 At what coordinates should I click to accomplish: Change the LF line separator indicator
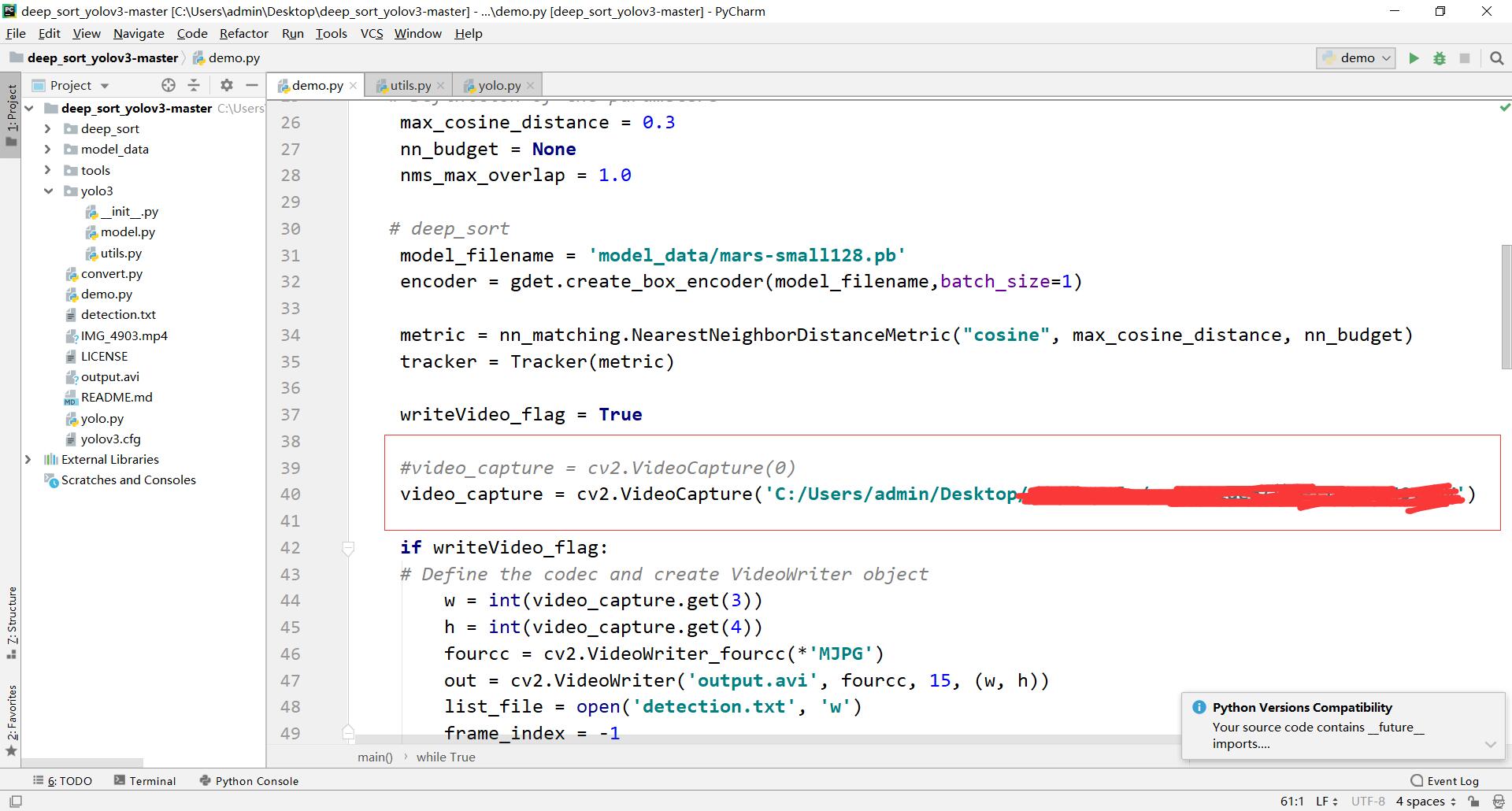(x=1325, y=801)
